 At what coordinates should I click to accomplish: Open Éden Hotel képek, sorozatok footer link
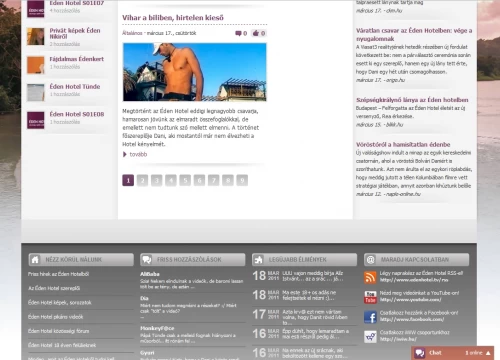tap(60, 302)
